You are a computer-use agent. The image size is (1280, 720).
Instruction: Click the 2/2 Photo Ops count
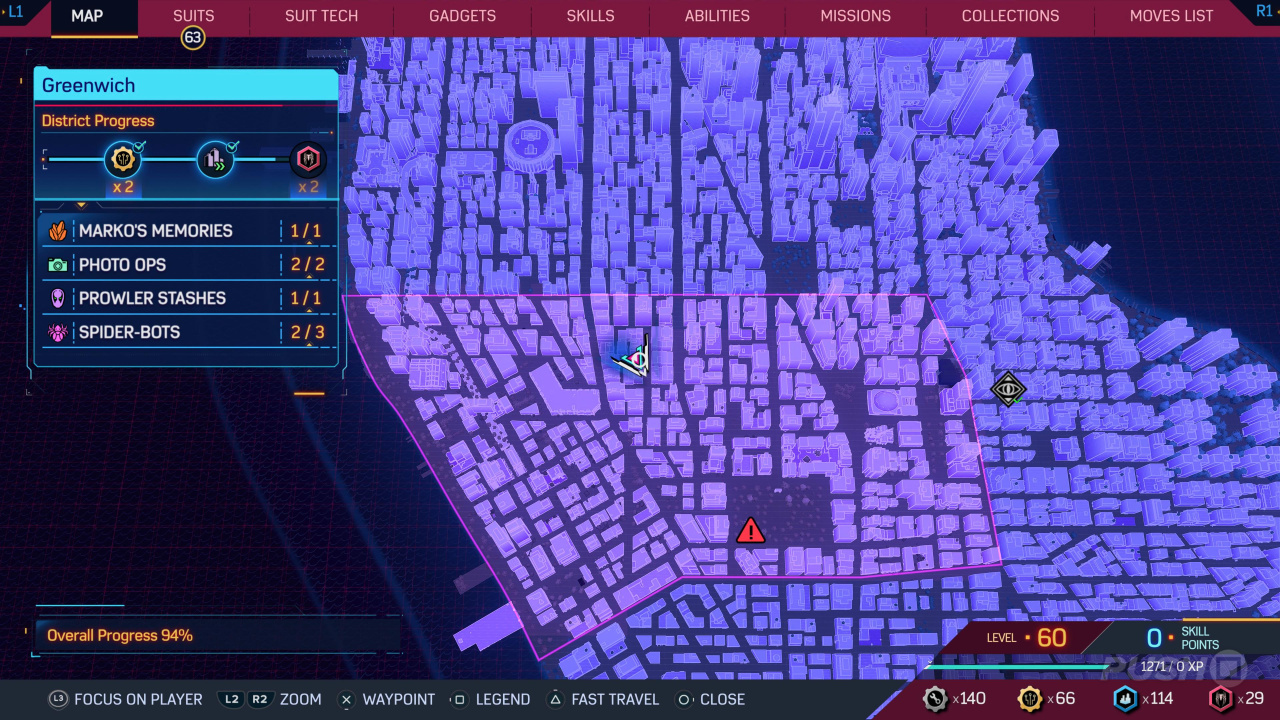point(306,265)
